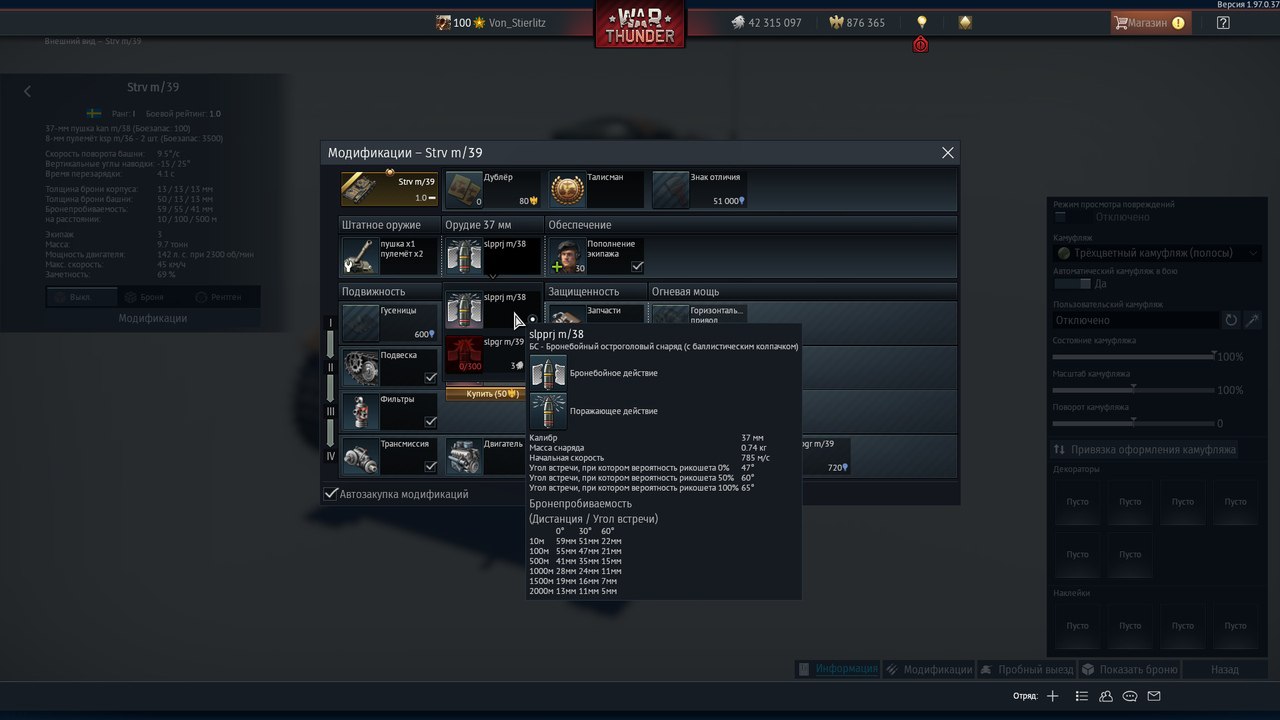1280x720 pixels.
Task: Go back with the left arrow
Action: pos(27,91)
